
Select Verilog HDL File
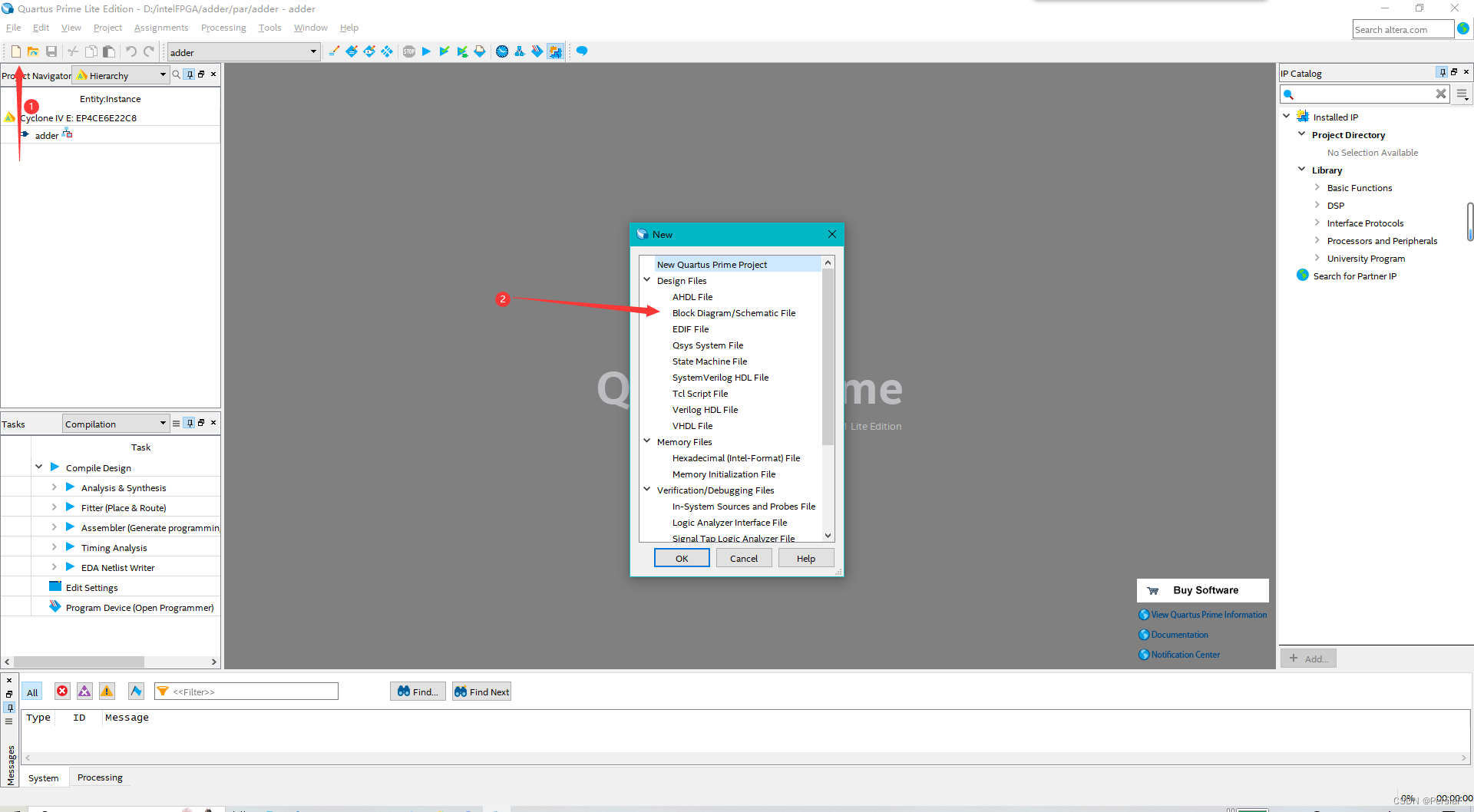click(705, 410)
